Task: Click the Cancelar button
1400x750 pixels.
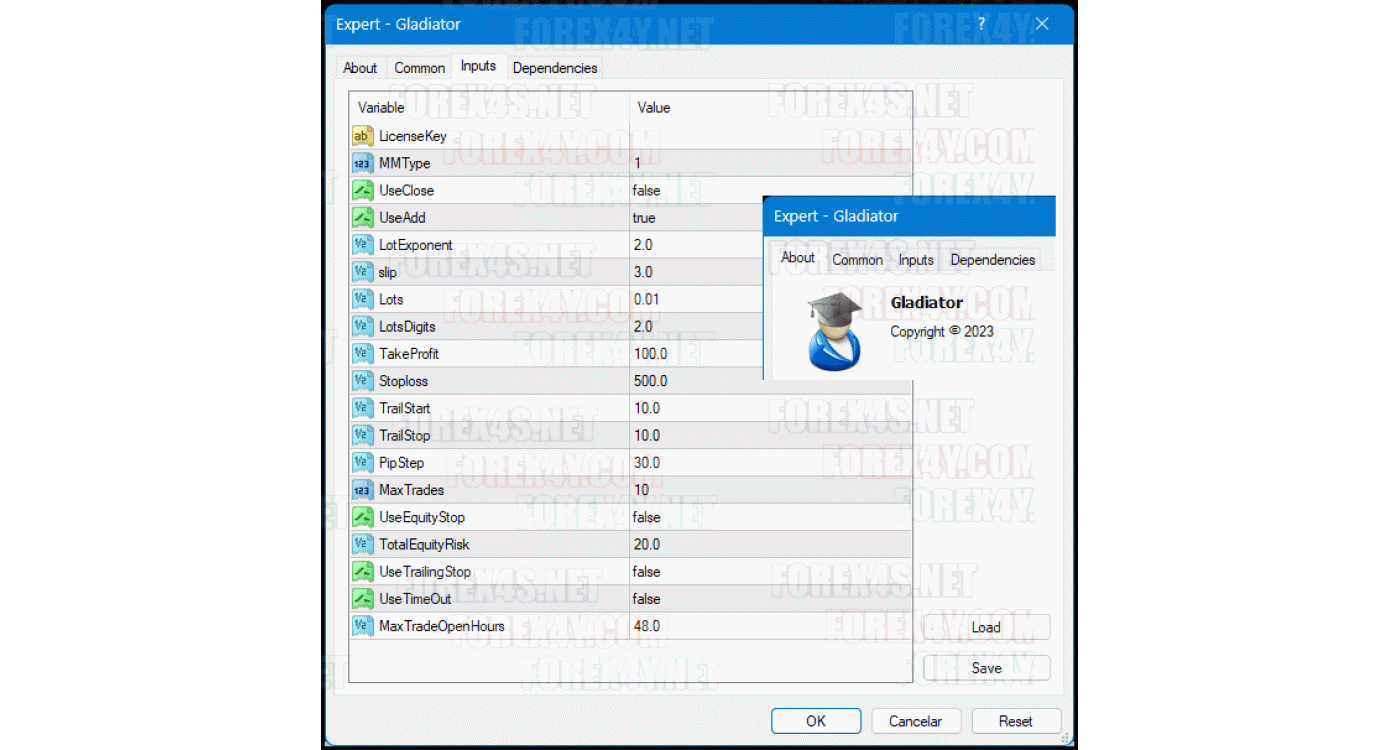Action: pyautogui.click(x=915, y=721)
